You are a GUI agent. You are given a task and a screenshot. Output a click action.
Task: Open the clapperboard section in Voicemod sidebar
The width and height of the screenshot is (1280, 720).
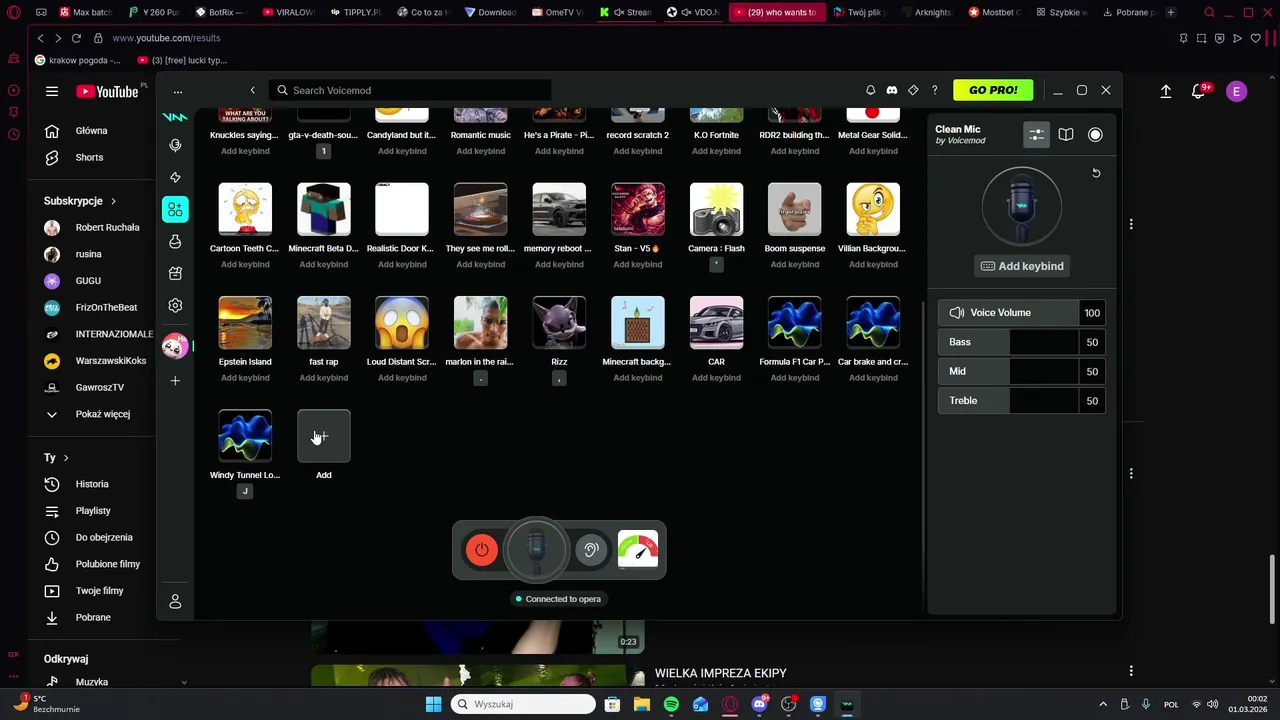coord(175,273)
